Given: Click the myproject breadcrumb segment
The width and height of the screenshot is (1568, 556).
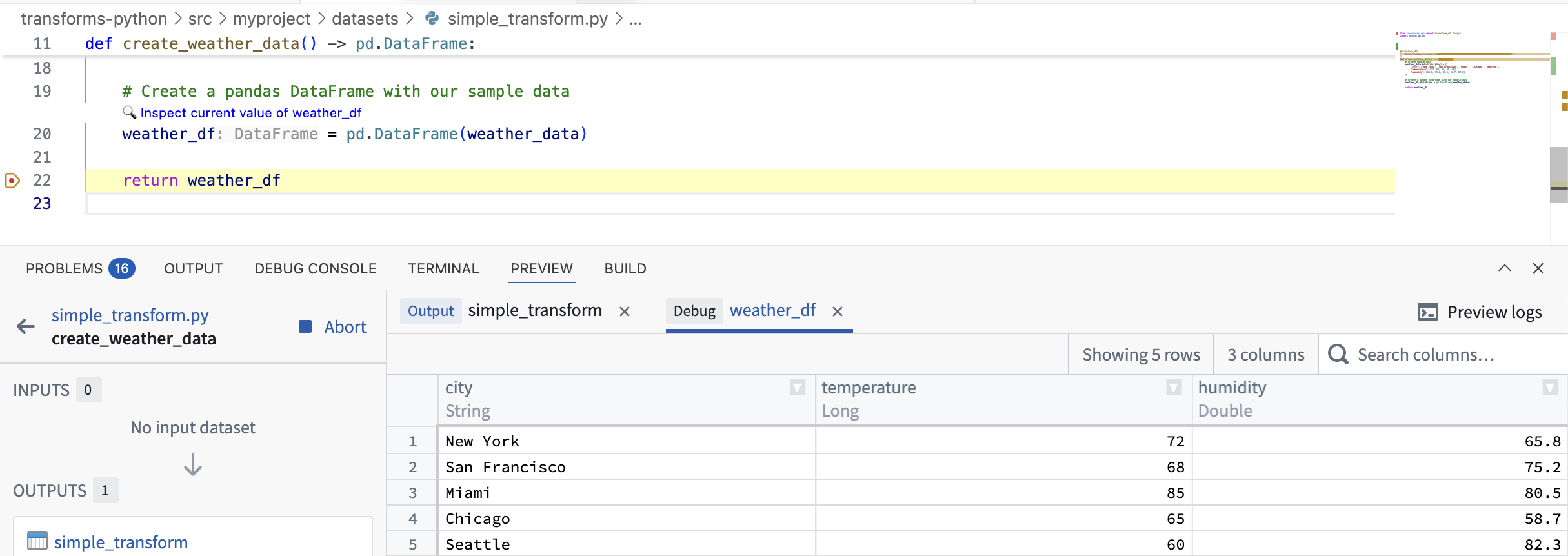Looking at the screenshot, I should point(272,19).
